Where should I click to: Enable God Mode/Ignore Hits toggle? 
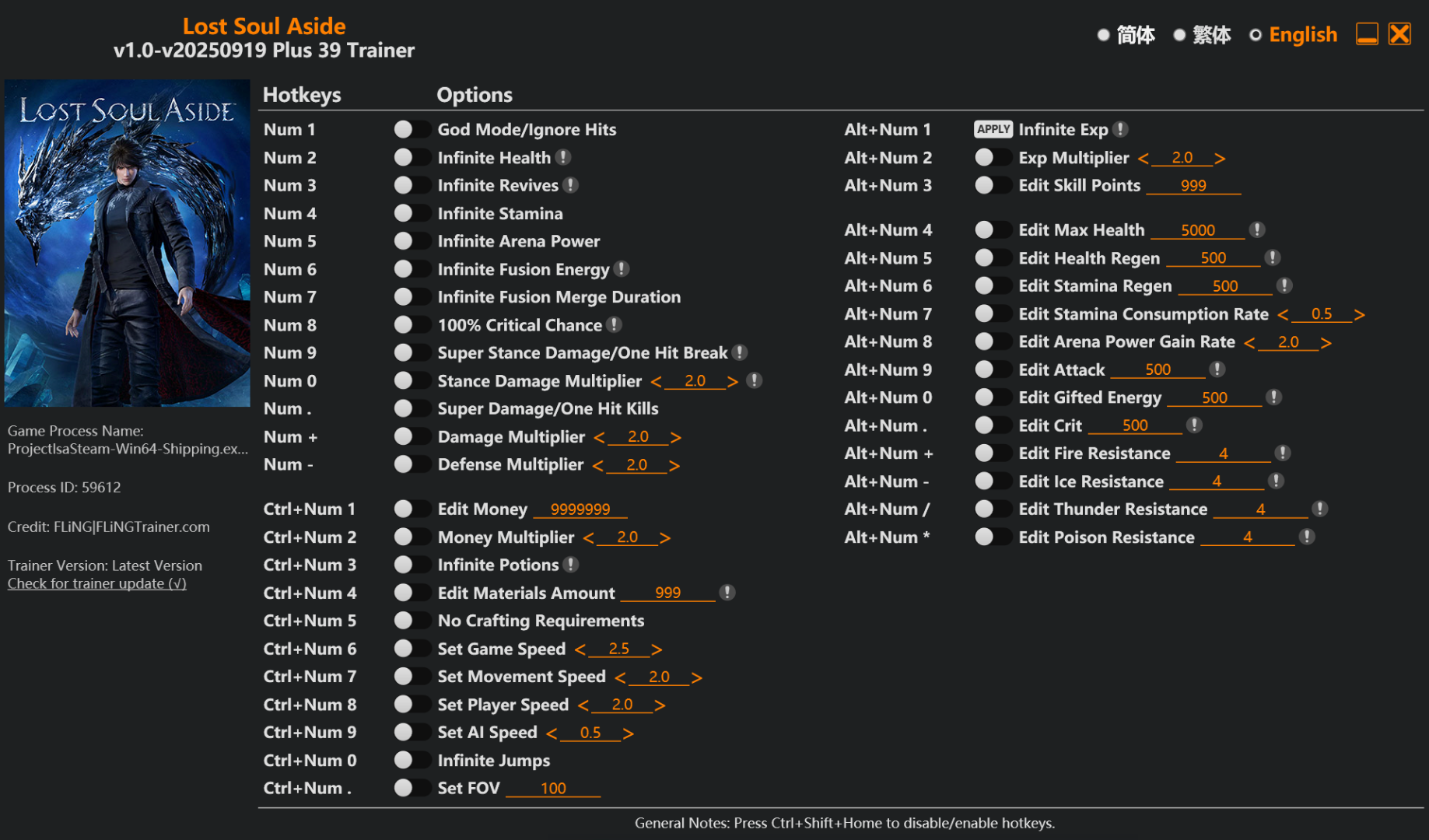411,129
